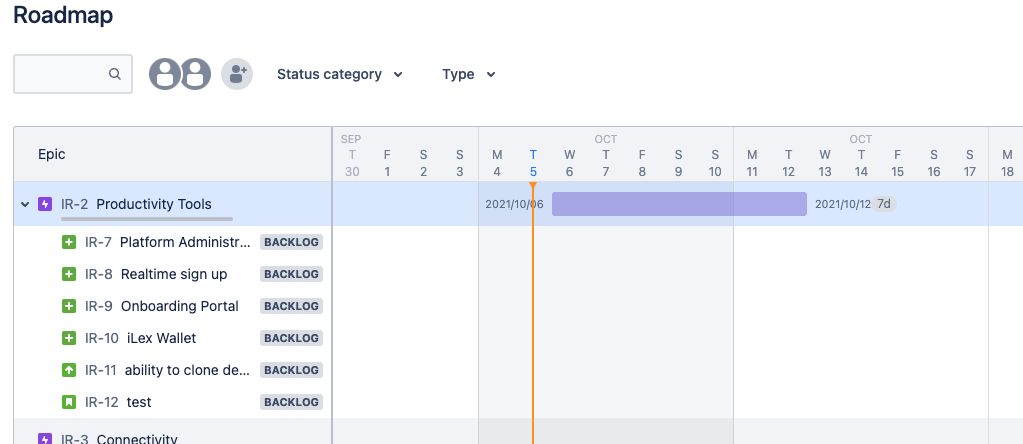This screenshot has height=444, width=1023.
Task: Click today's date T 5 in header
Action: (x=533, y=163)
